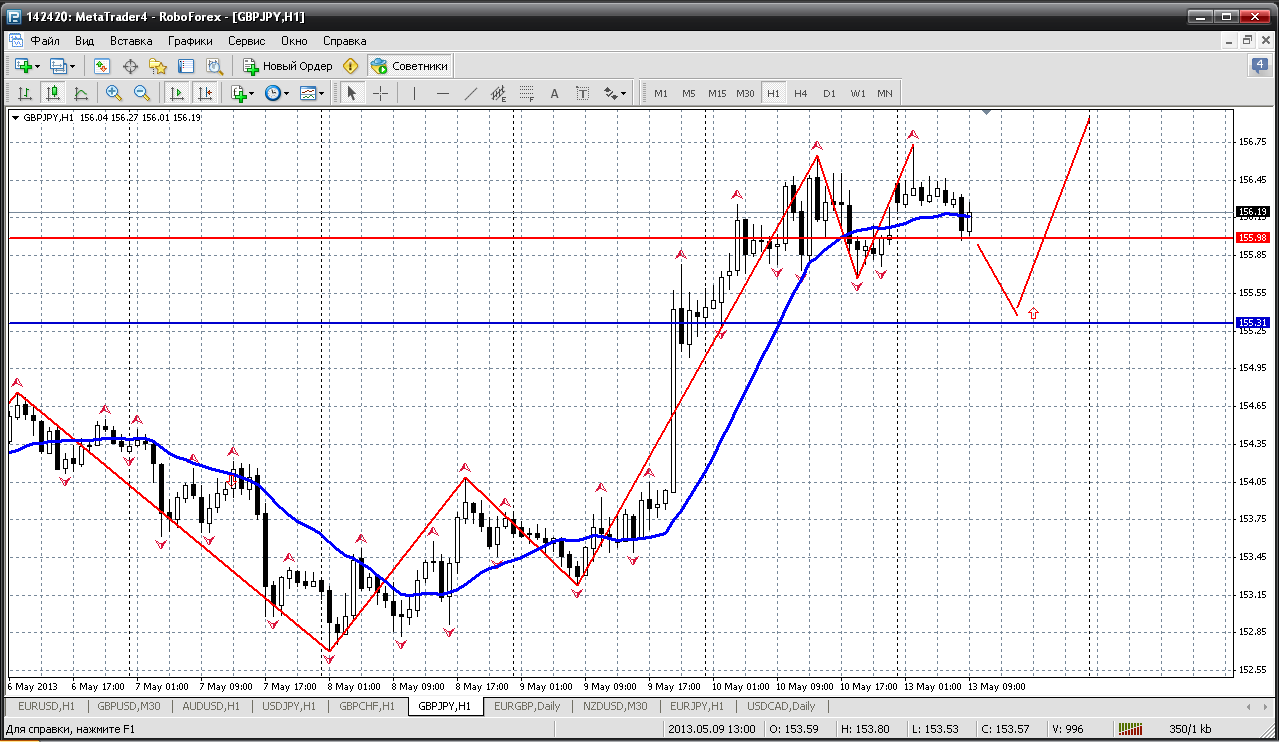Select the trendline drawing tool
Screen dimensions: 1279x742
click(471, 93)
